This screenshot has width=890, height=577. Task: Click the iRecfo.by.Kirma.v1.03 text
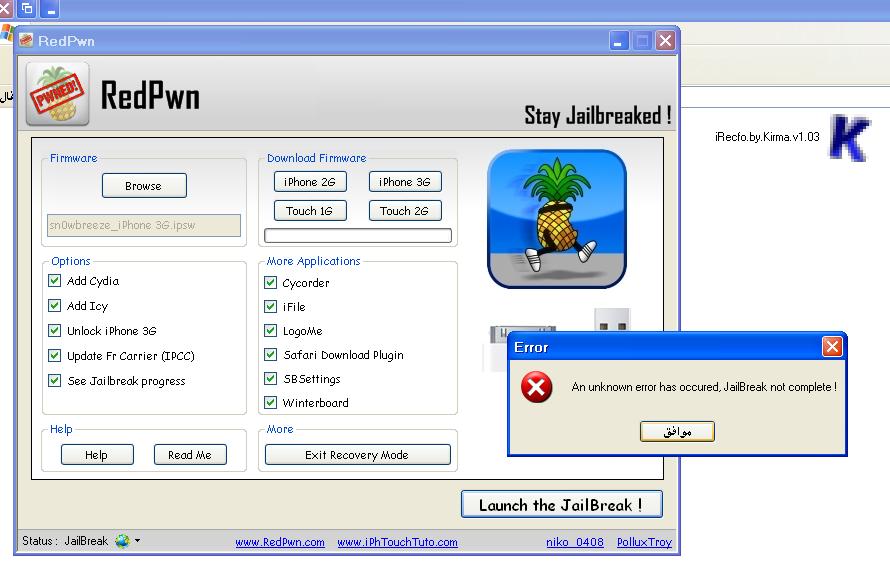(767, 137)
